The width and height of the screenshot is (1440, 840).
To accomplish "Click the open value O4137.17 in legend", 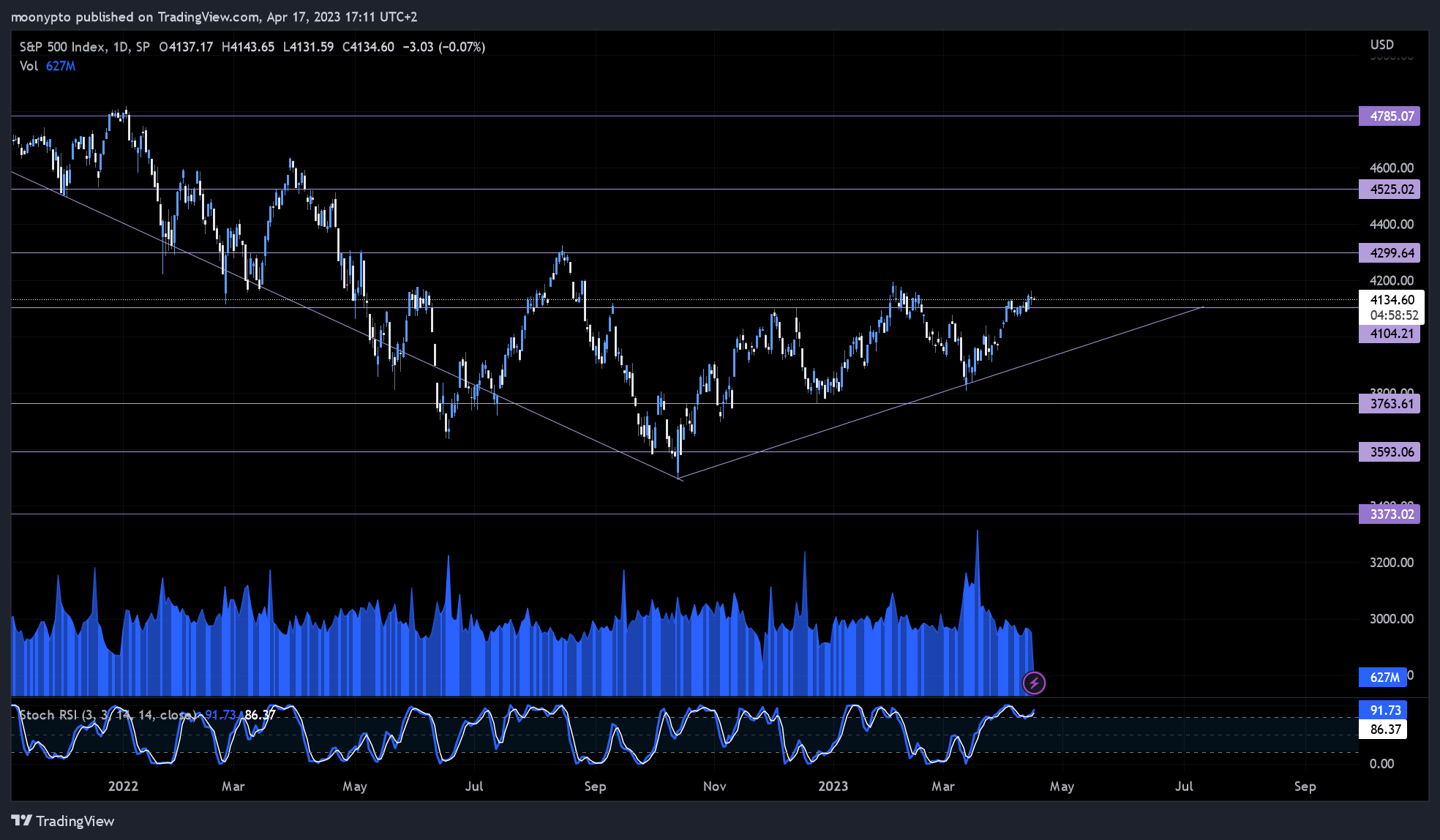I will (x=186, y=47).
